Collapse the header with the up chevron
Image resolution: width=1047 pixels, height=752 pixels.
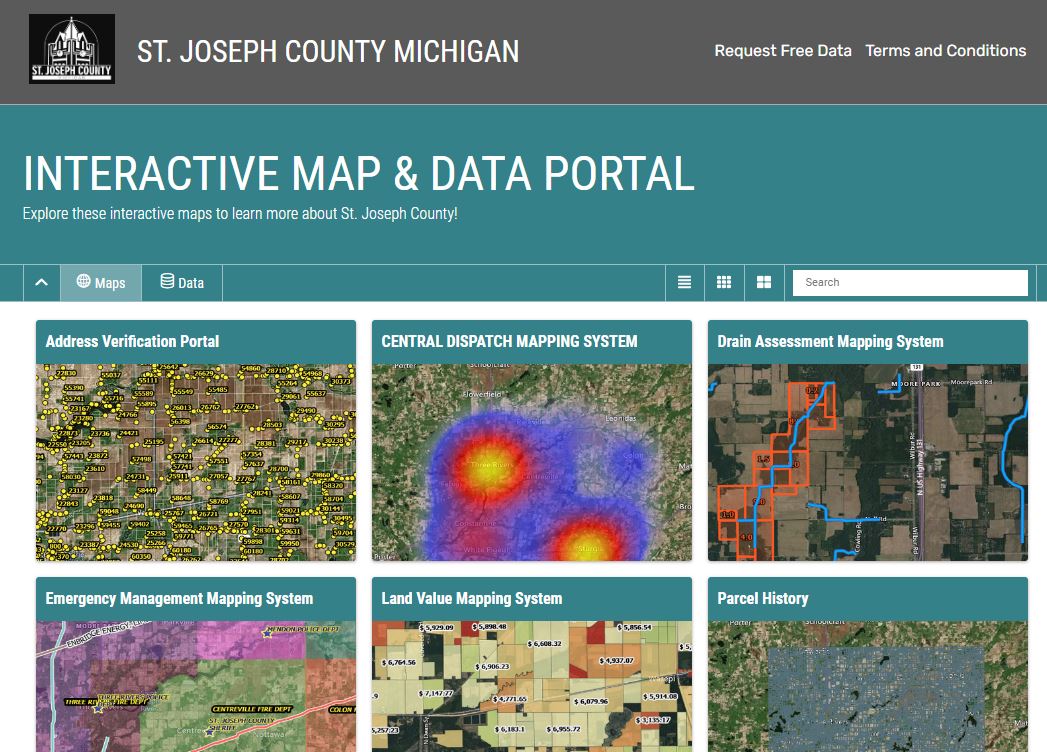[41, 283]
